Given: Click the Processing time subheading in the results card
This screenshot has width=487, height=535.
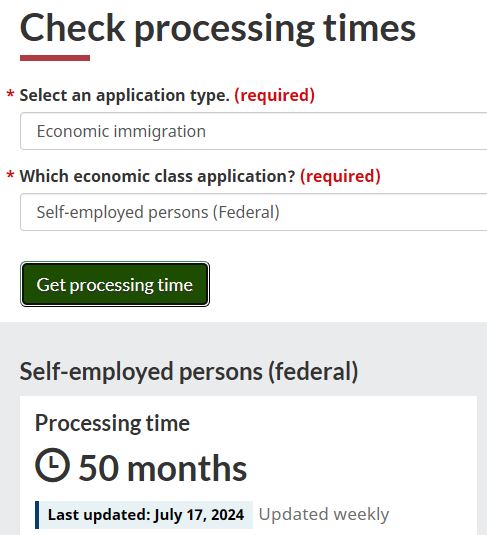Looking at the screenshot, I should pyautogui.click(x=112, y=423).
